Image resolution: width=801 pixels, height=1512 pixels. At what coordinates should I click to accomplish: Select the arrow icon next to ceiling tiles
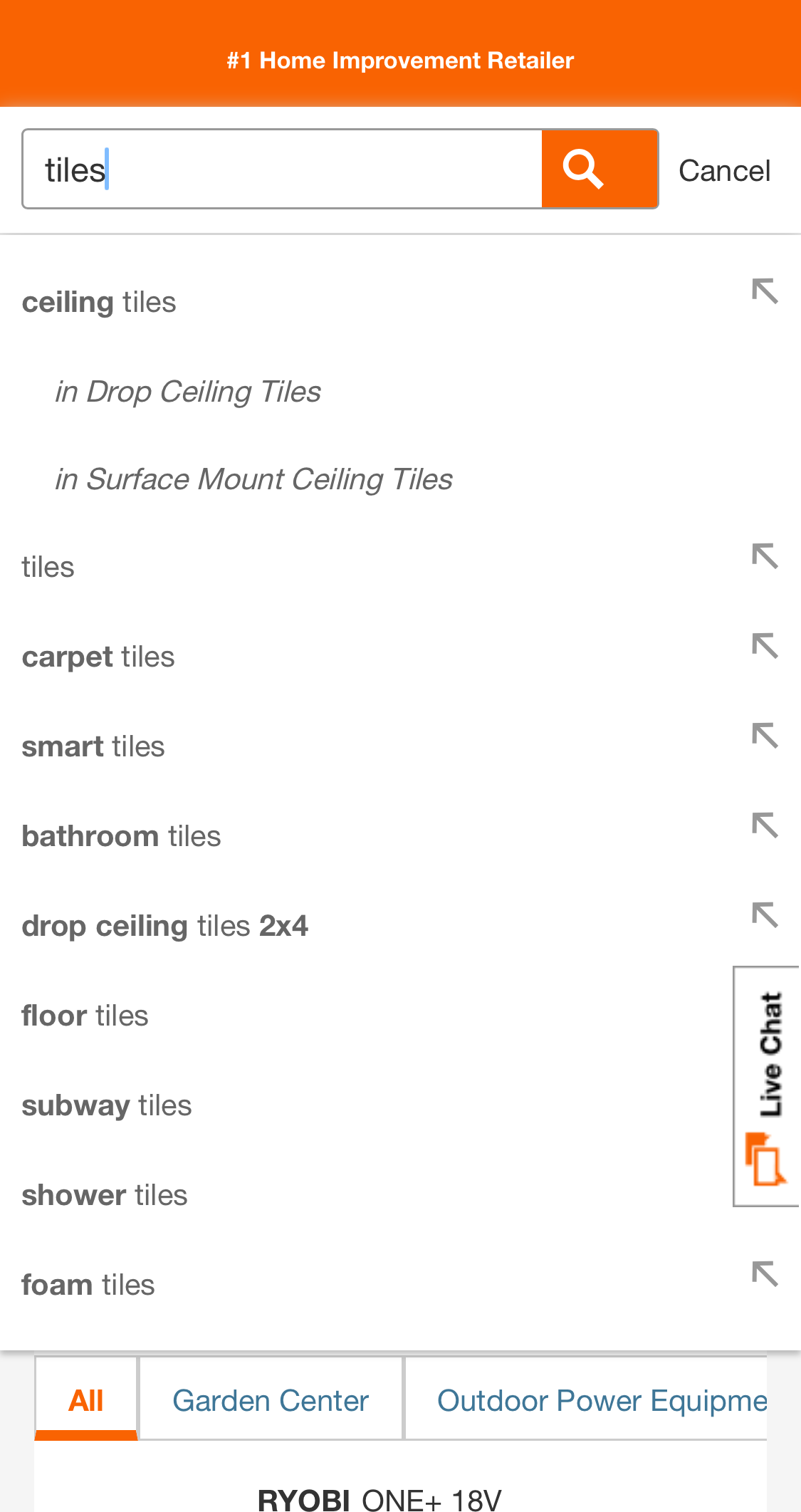pos(766,291)
